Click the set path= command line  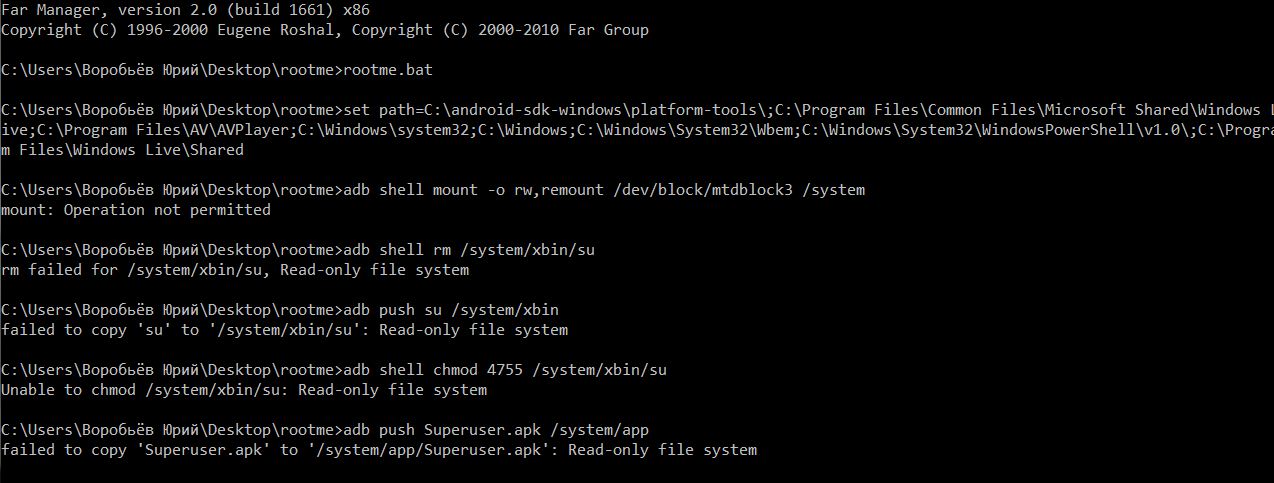click(x=637, y=110)
